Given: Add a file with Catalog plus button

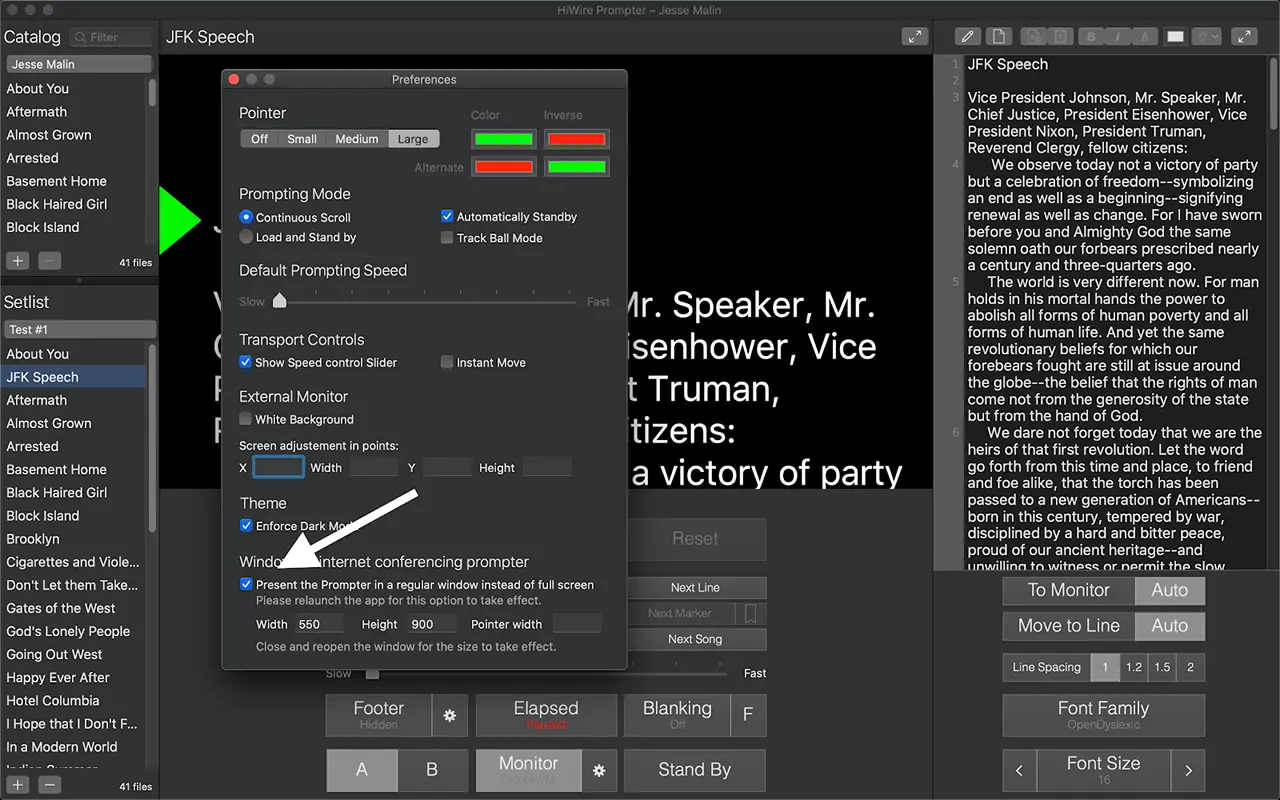Looking at the screenshot, I should [x=17, y=261].
